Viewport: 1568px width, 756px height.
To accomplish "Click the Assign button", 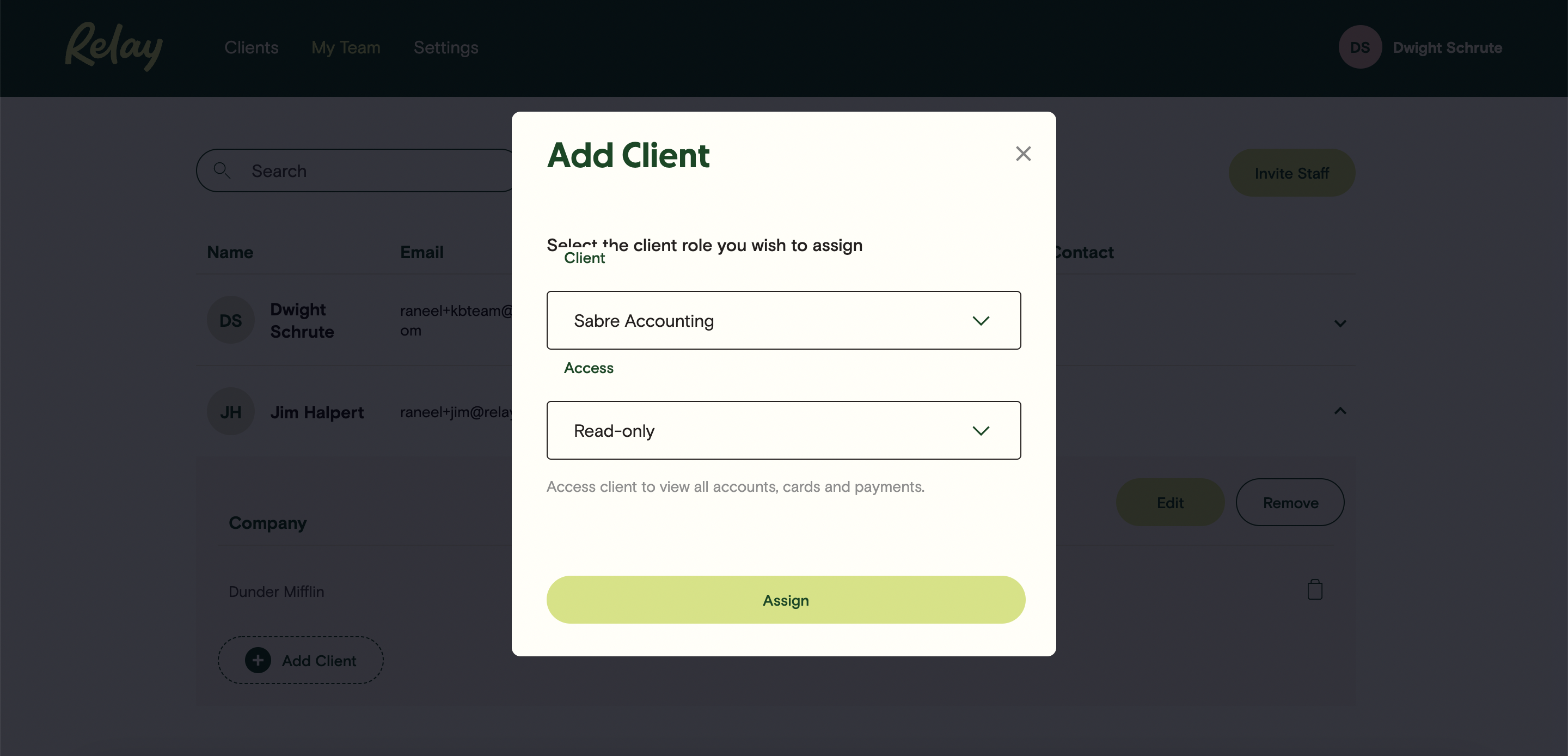I will [x=785, y=600].
